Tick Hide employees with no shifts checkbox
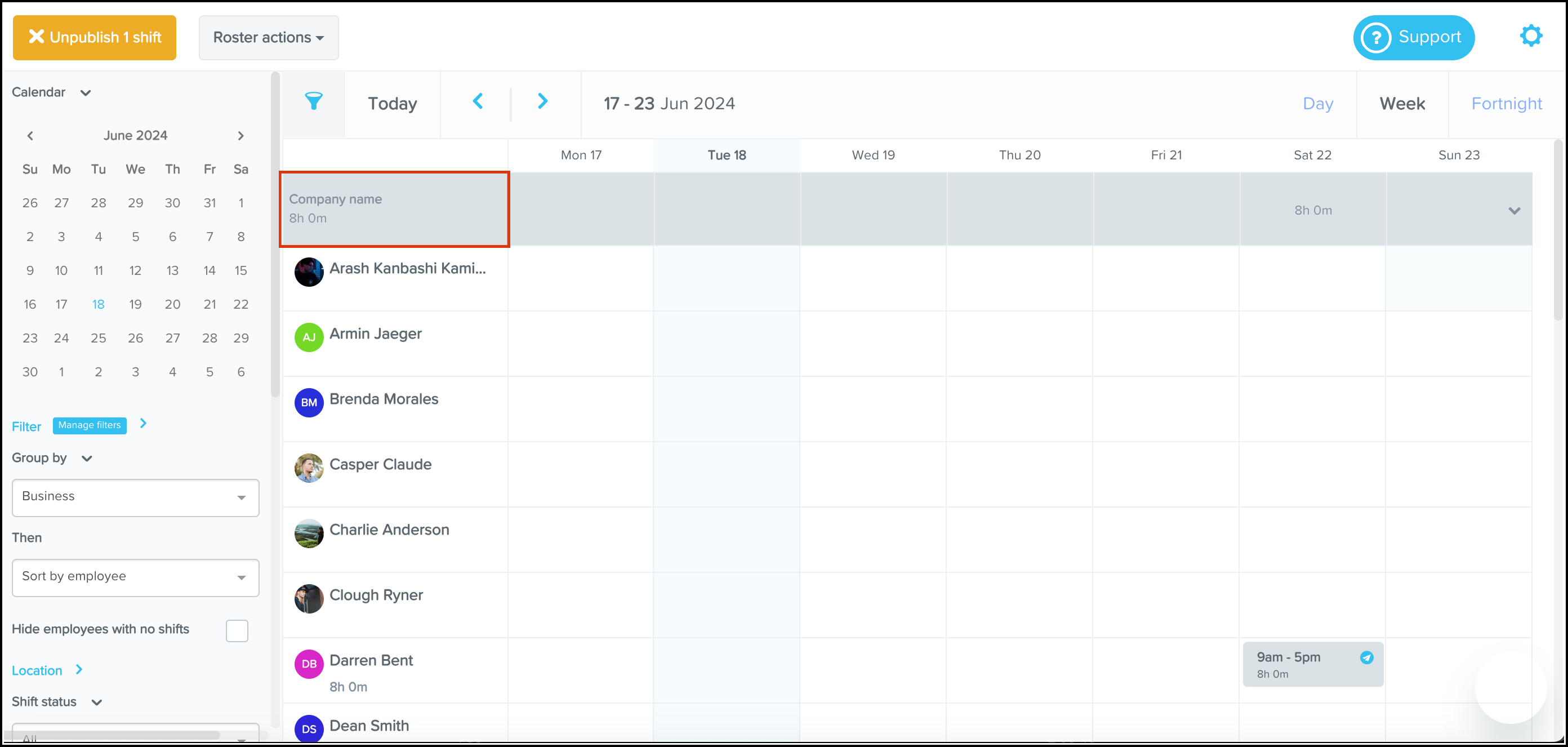This screenshot has height=747, width=1568. [237, 630]
